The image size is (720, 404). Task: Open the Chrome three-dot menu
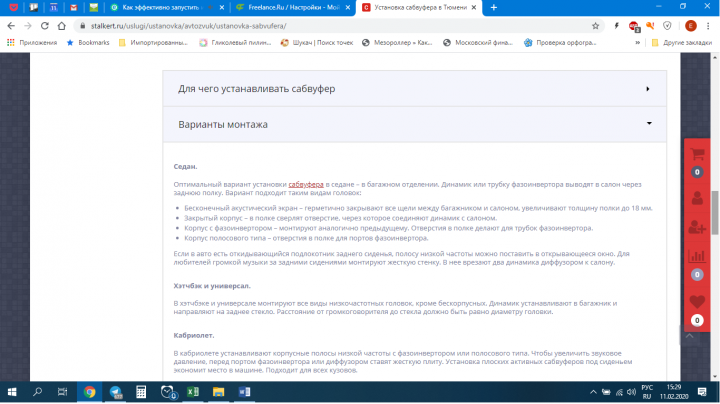pos(708,26)
